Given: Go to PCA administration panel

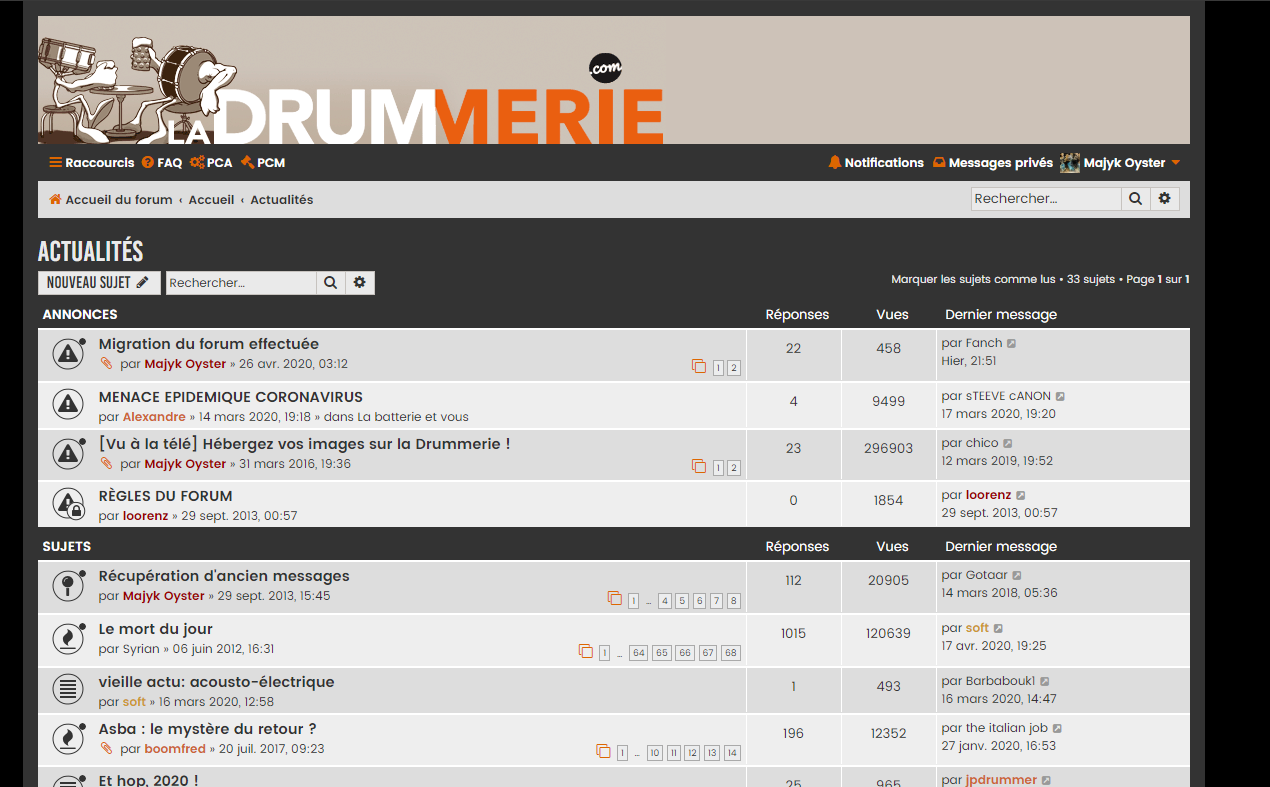Looking at the screenshot, I should [211, 163].
